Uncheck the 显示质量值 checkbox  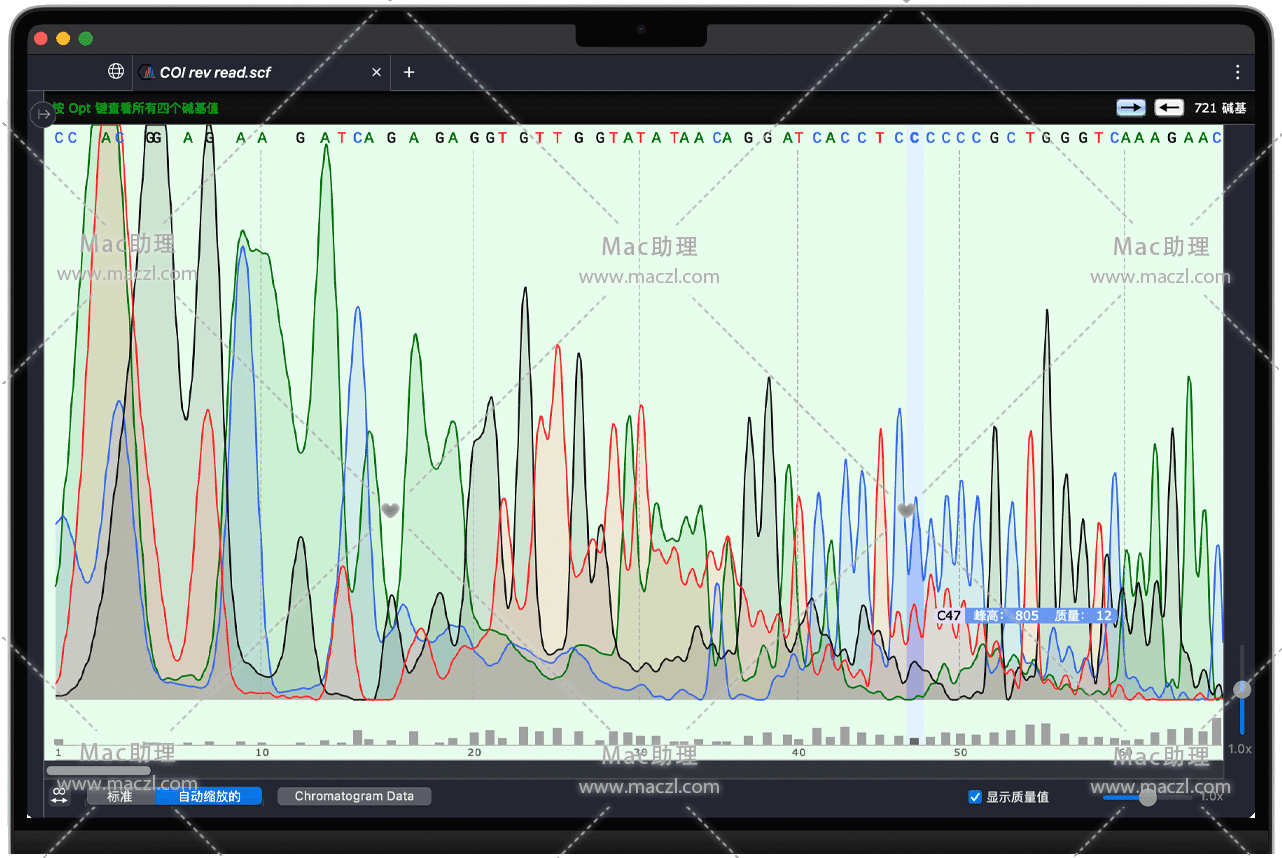pos(975,797)
